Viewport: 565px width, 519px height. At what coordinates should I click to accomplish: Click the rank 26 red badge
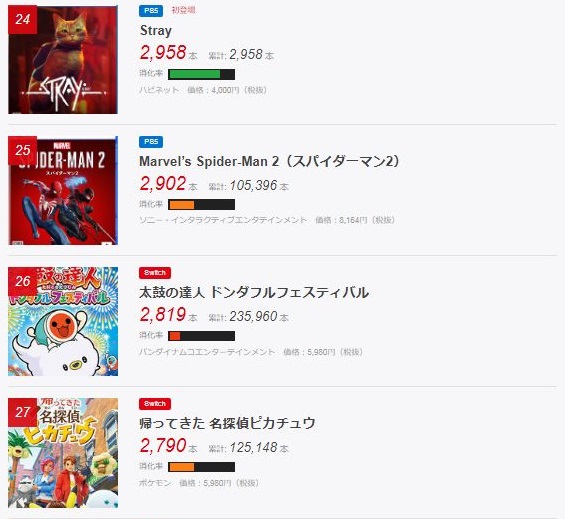coord(22,281)
